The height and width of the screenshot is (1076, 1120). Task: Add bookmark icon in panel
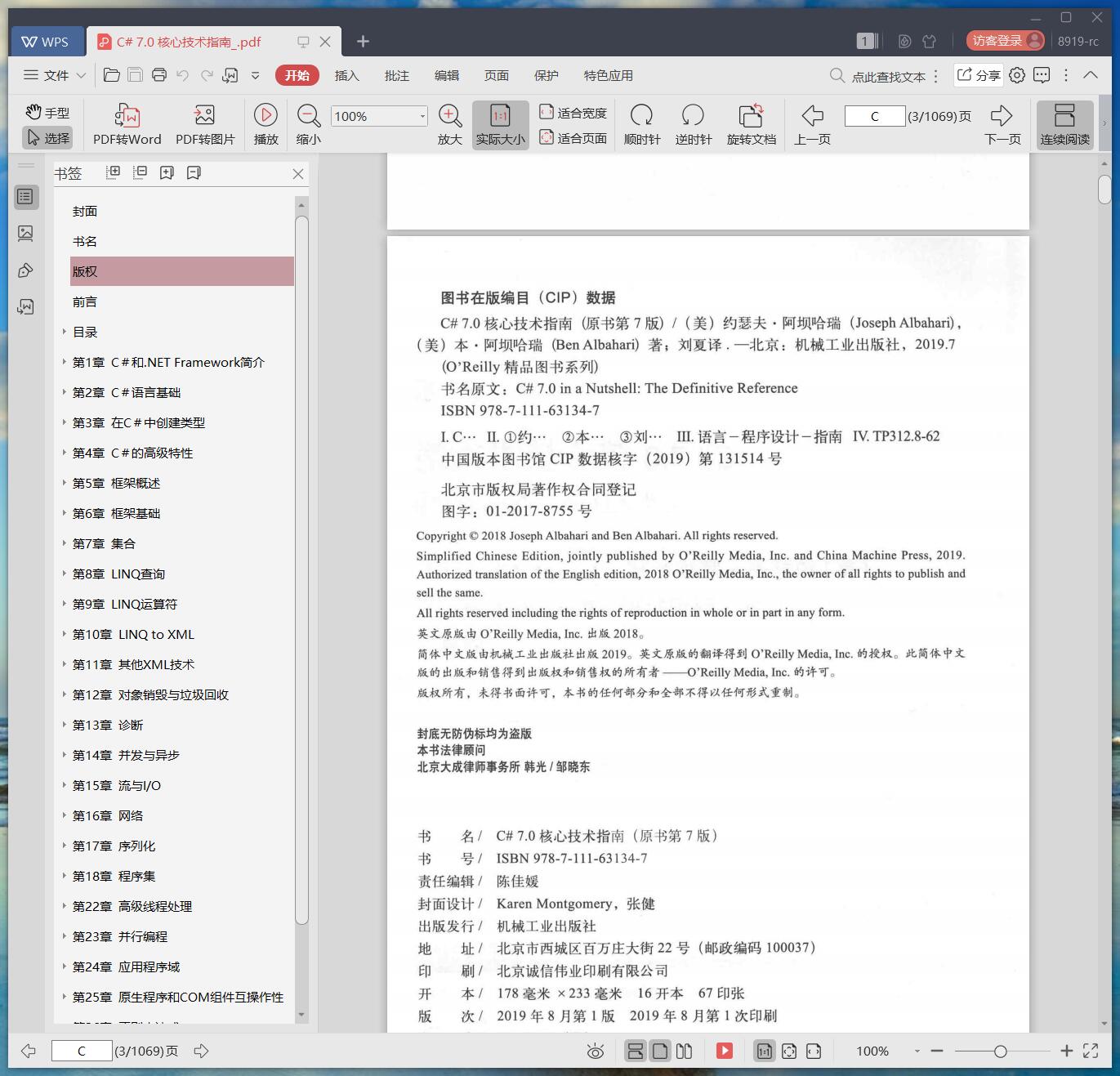tap(167, 172)
